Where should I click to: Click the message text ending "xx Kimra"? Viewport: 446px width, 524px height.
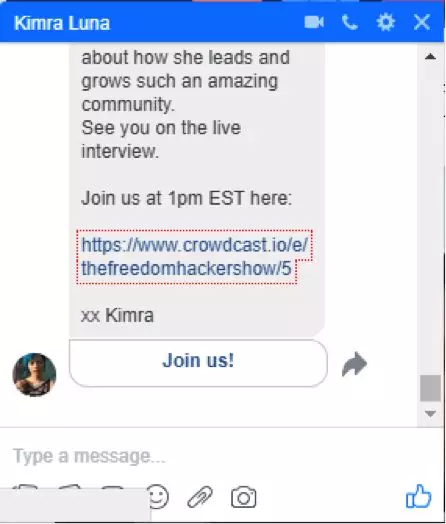pyautogui.click(x=118, y=315)
